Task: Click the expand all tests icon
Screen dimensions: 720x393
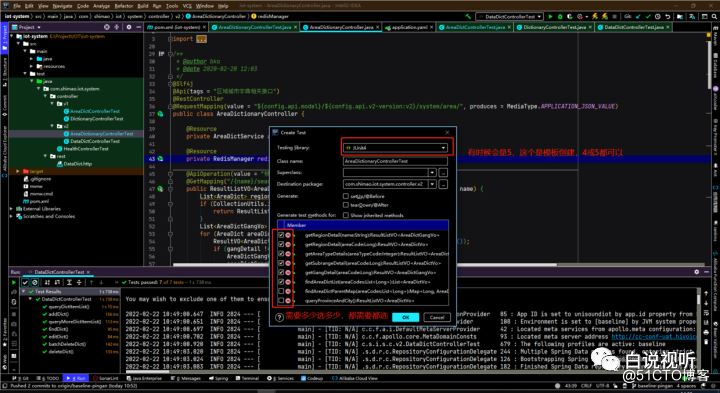Action: pyautogui.click(x=69, y=282)
